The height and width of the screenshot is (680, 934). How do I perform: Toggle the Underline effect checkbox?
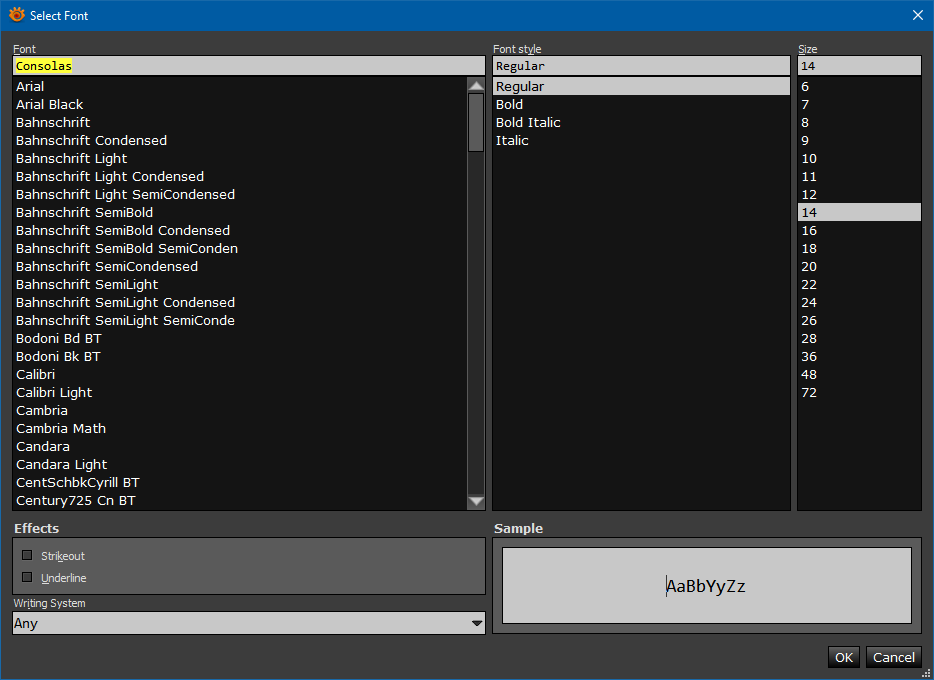tap(27, 577)
